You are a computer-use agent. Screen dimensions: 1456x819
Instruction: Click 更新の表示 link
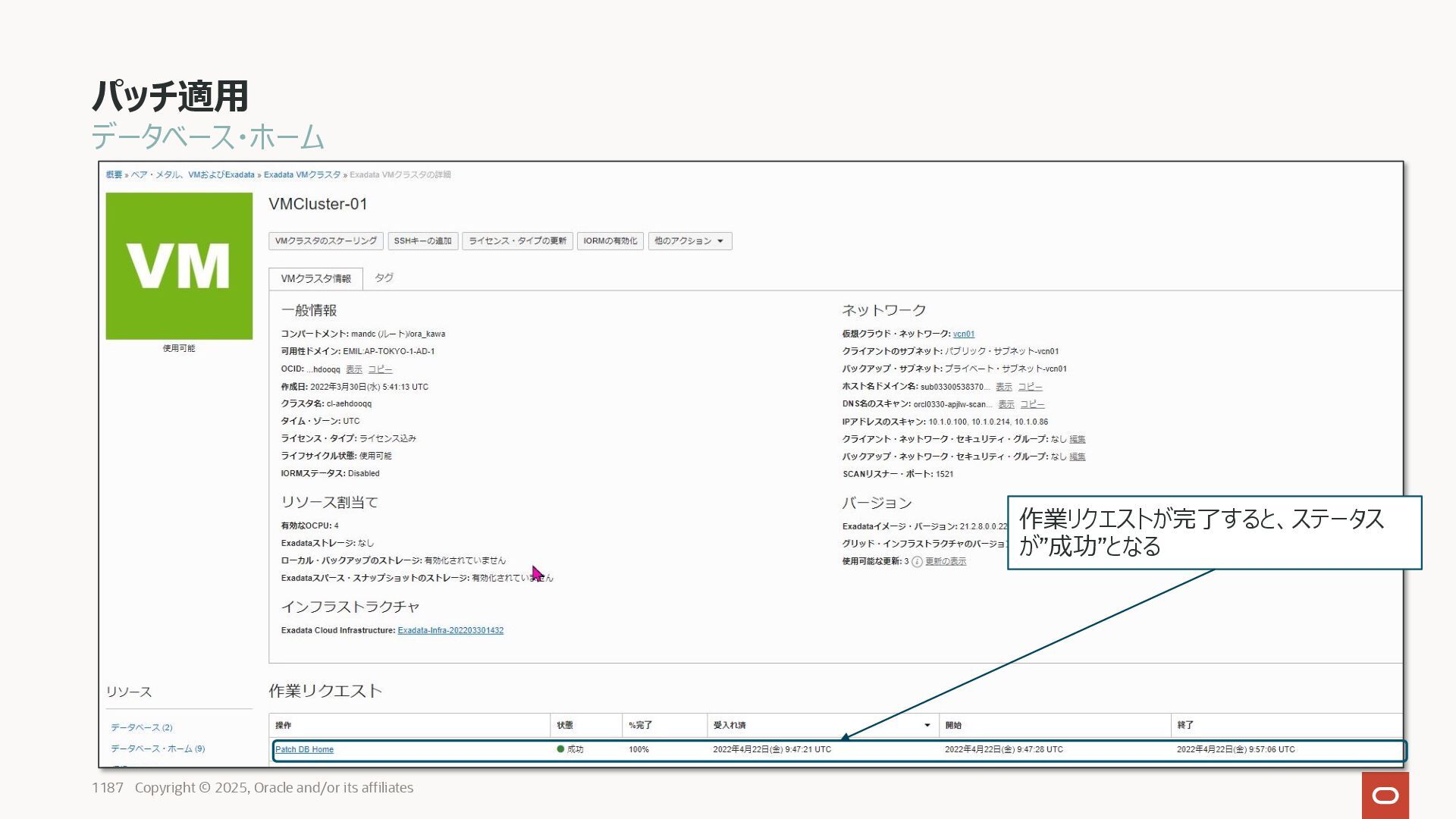point(945,562)
